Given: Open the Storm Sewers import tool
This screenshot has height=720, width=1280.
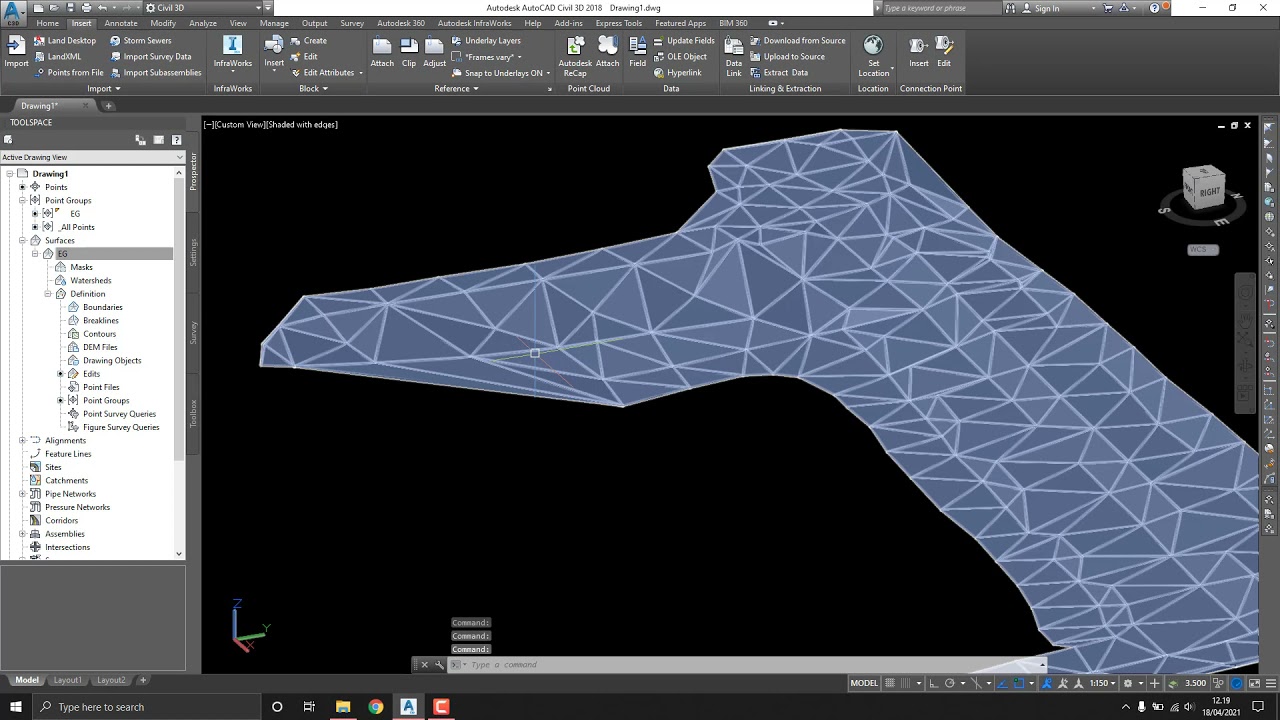Looking at the screenshot, I should tap(140, 41).
